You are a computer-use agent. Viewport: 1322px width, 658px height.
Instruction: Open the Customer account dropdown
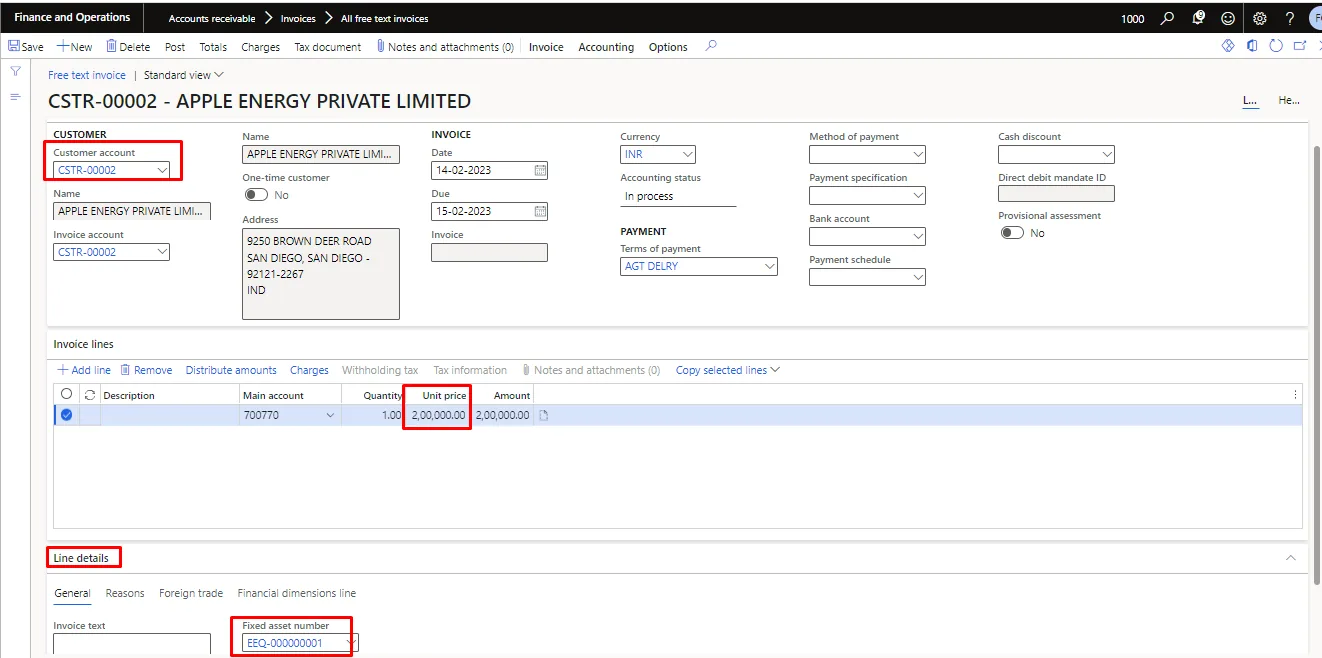point(162,170)
